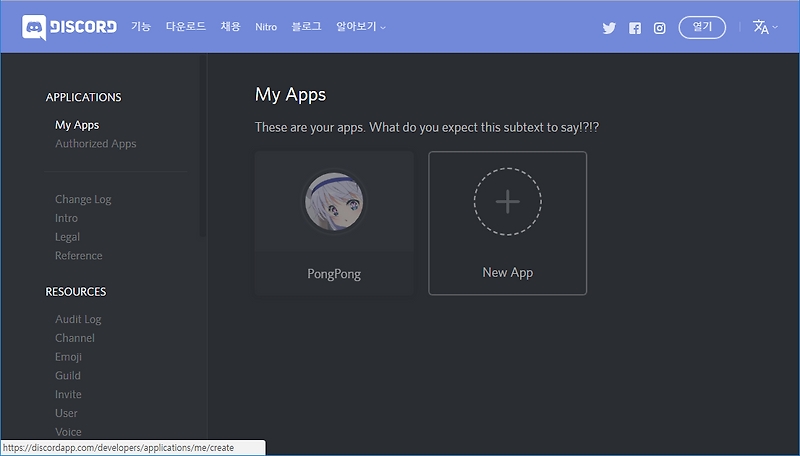The width and height of the screenshot is (800, 456).
Task: Open Discord's Facebook page icon
Action: pyautogui.click(x=635, y=28)
